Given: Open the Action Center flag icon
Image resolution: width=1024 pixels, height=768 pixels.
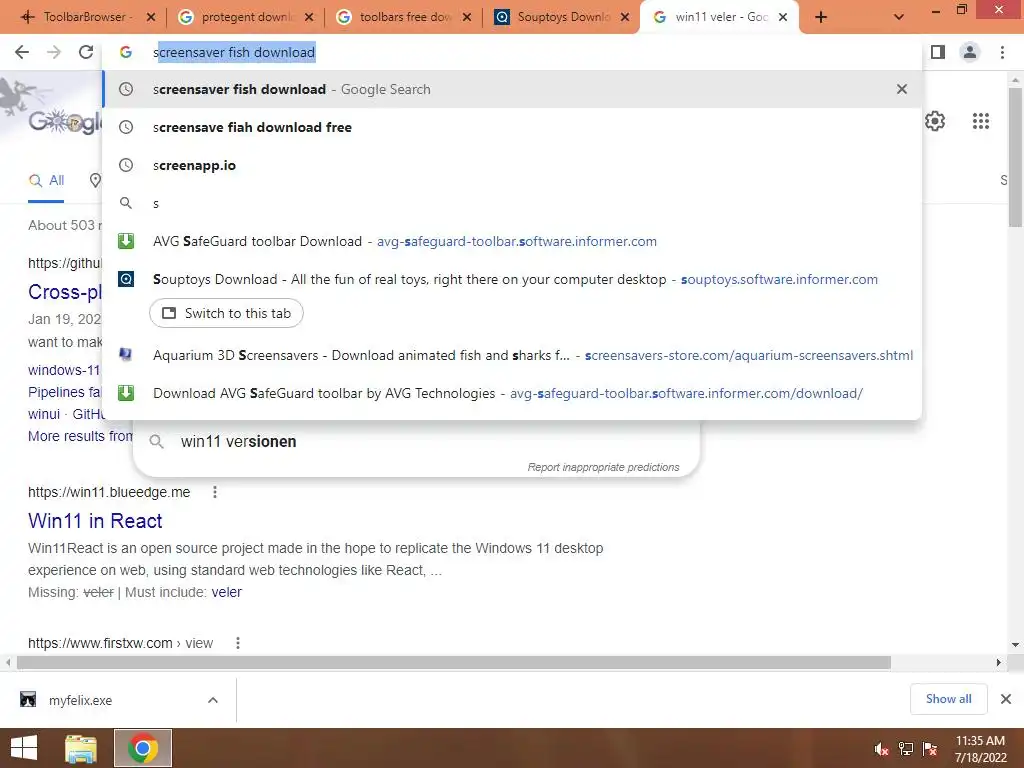Looking at the screenshot, I should [x=930, y=749].
